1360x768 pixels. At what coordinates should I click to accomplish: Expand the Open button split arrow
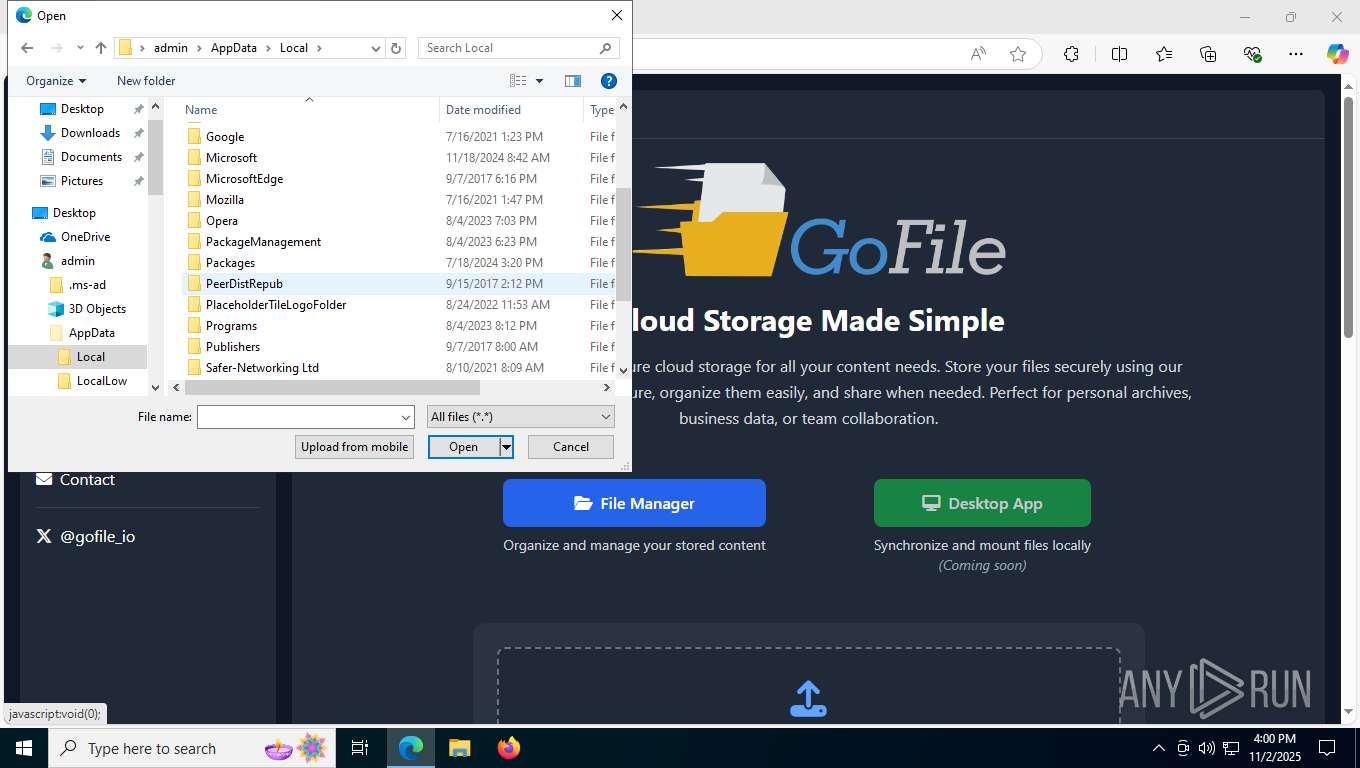507,447
